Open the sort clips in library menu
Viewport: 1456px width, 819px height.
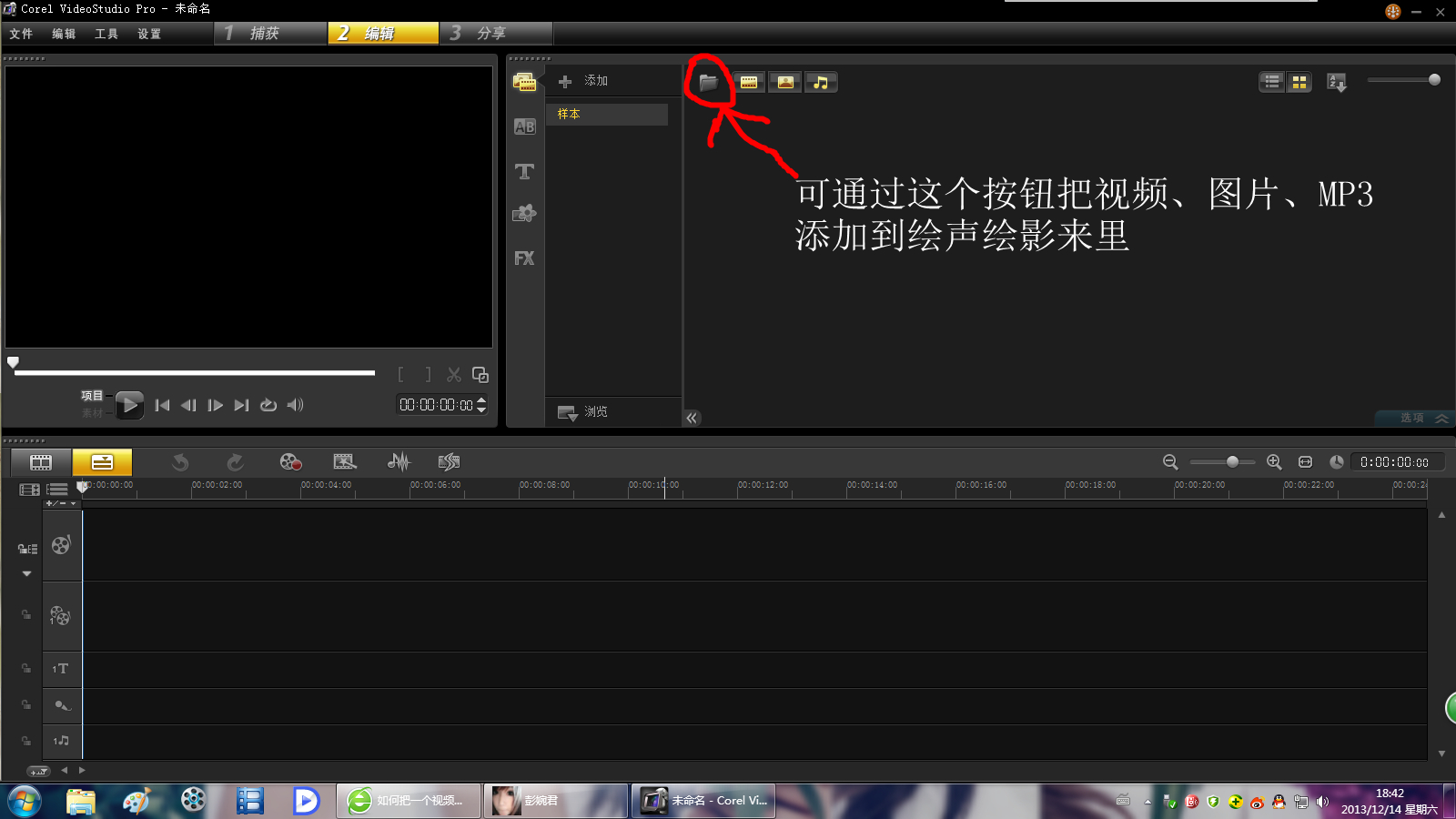pos(1337,82)
